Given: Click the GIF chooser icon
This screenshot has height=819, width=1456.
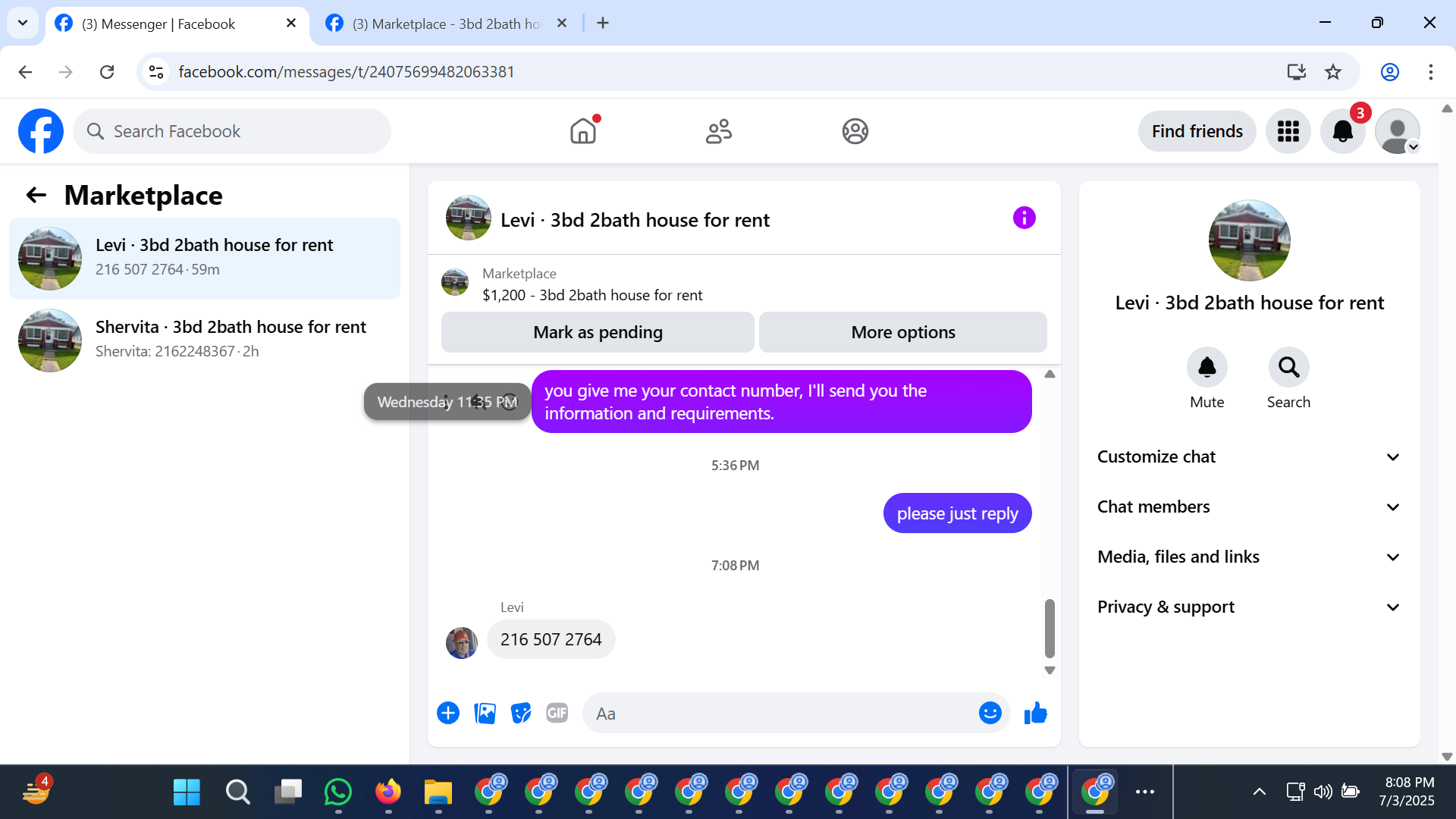Looking at the screenshot, I should (x=557, y=714).
